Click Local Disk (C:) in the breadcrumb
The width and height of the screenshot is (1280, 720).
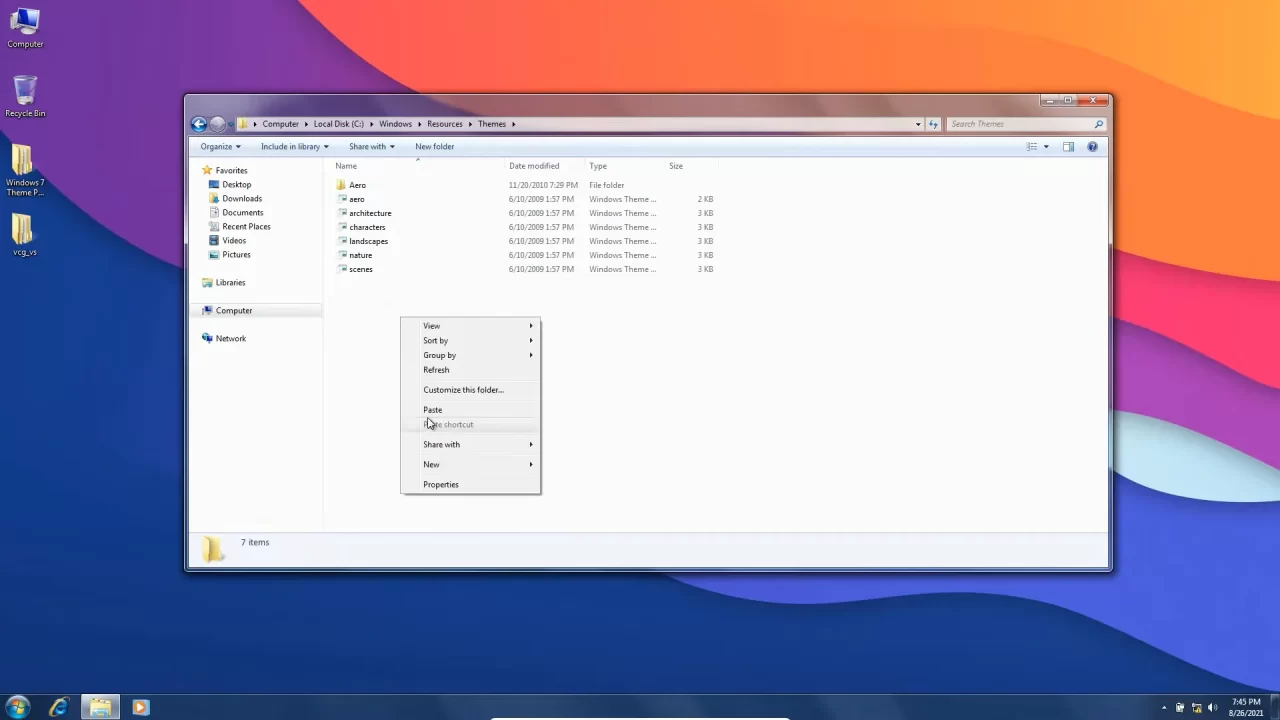click(339, 124)
